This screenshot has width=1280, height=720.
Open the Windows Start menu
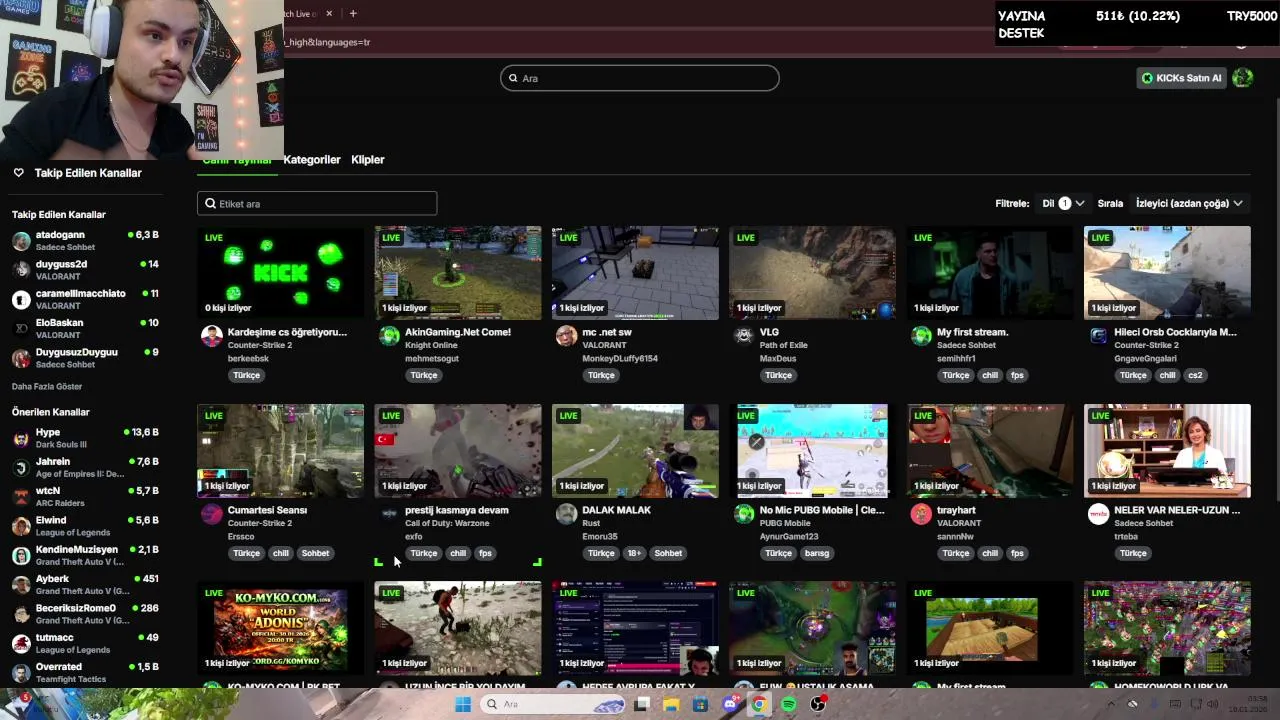point(463,704)
